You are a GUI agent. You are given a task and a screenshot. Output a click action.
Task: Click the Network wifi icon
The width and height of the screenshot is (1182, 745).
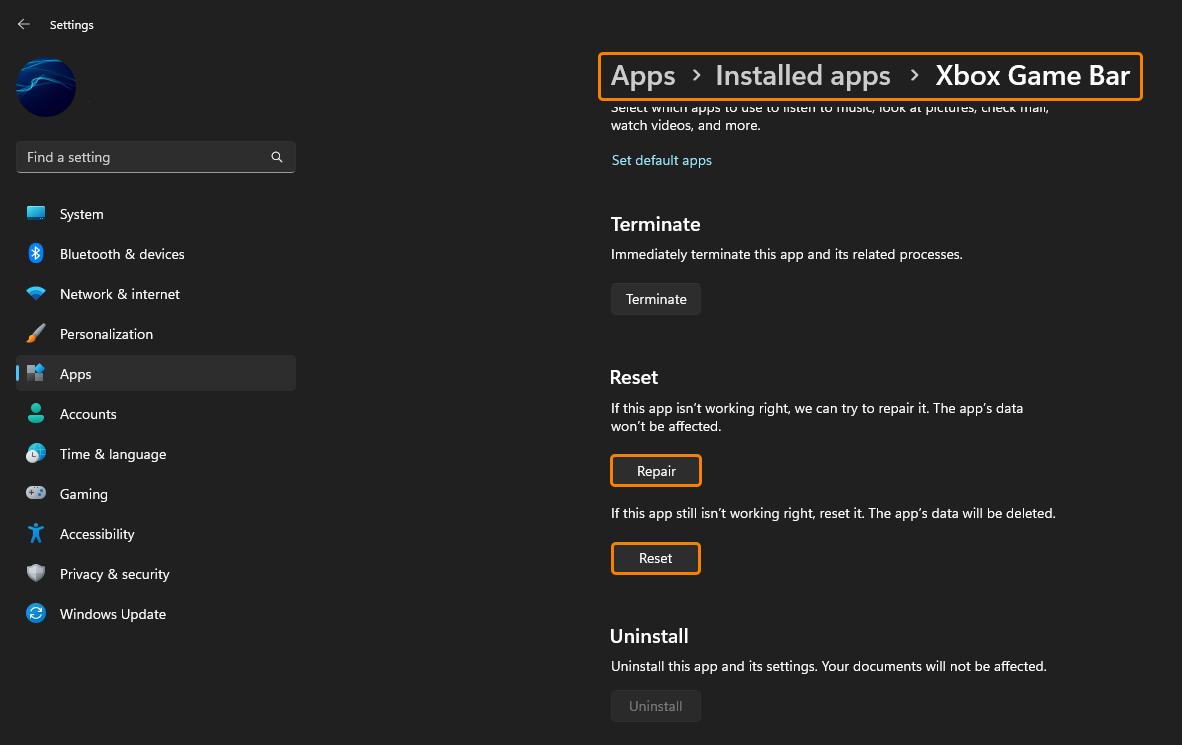pos(35,293)
